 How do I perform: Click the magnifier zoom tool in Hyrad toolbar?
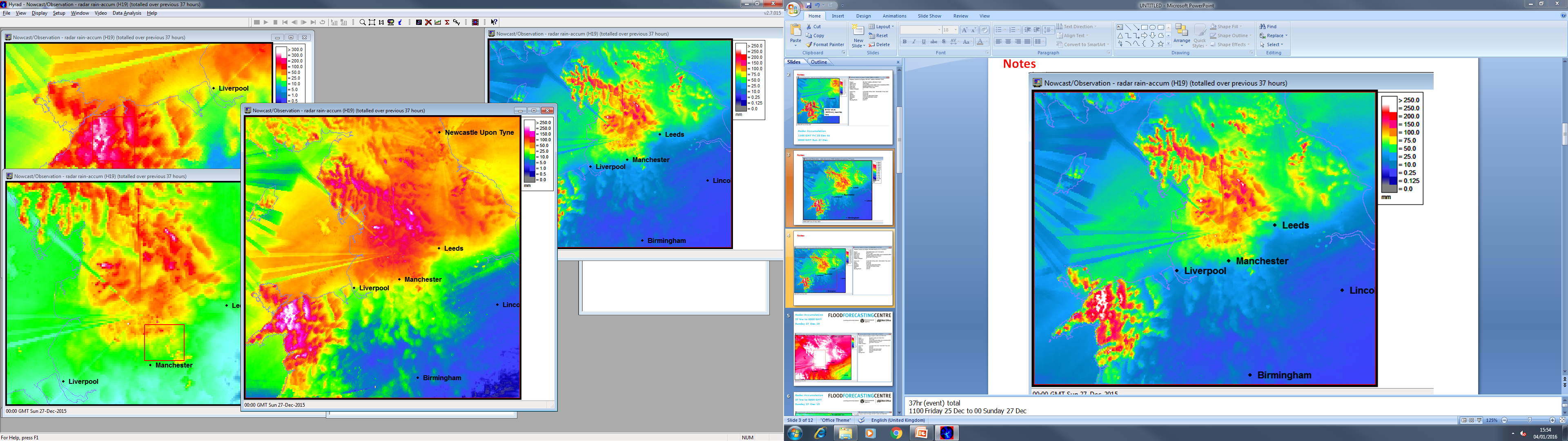pyautogui.click(x=363, y=22)
